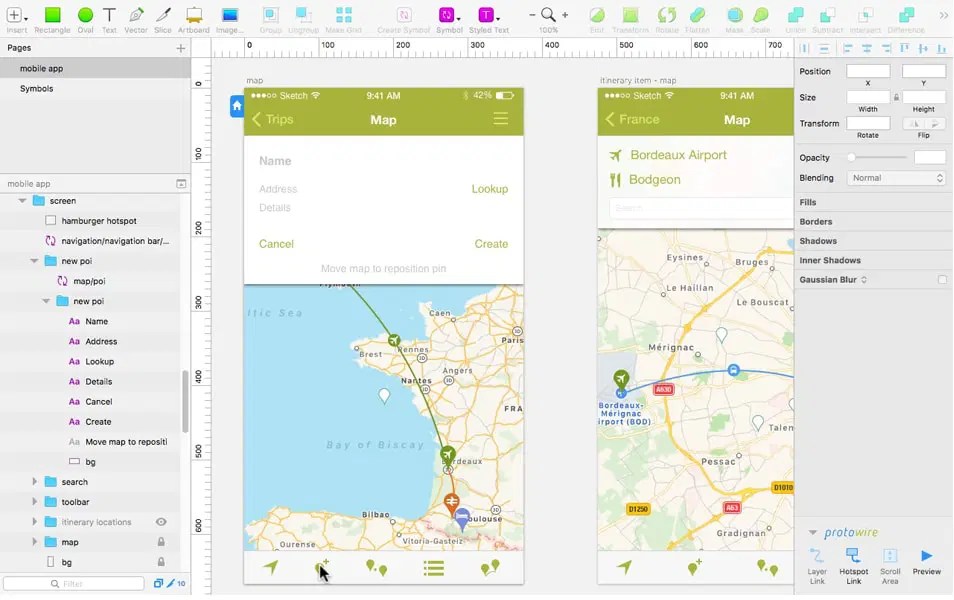Unlock the map layer
The image size is (954, 600).
coord(161,541)
